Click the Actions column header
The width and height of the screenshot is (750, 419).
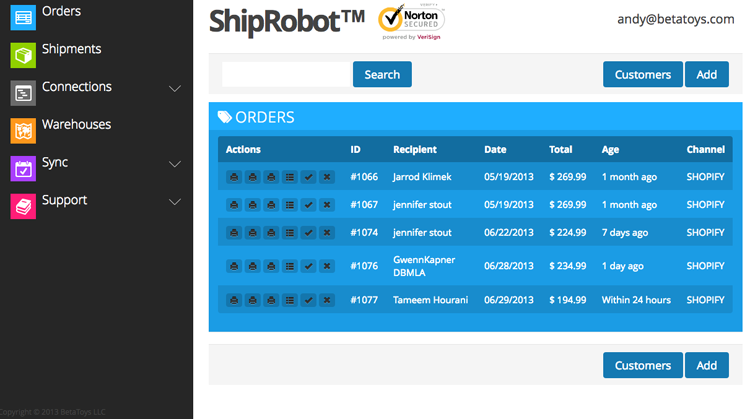(x=243, y=149)
